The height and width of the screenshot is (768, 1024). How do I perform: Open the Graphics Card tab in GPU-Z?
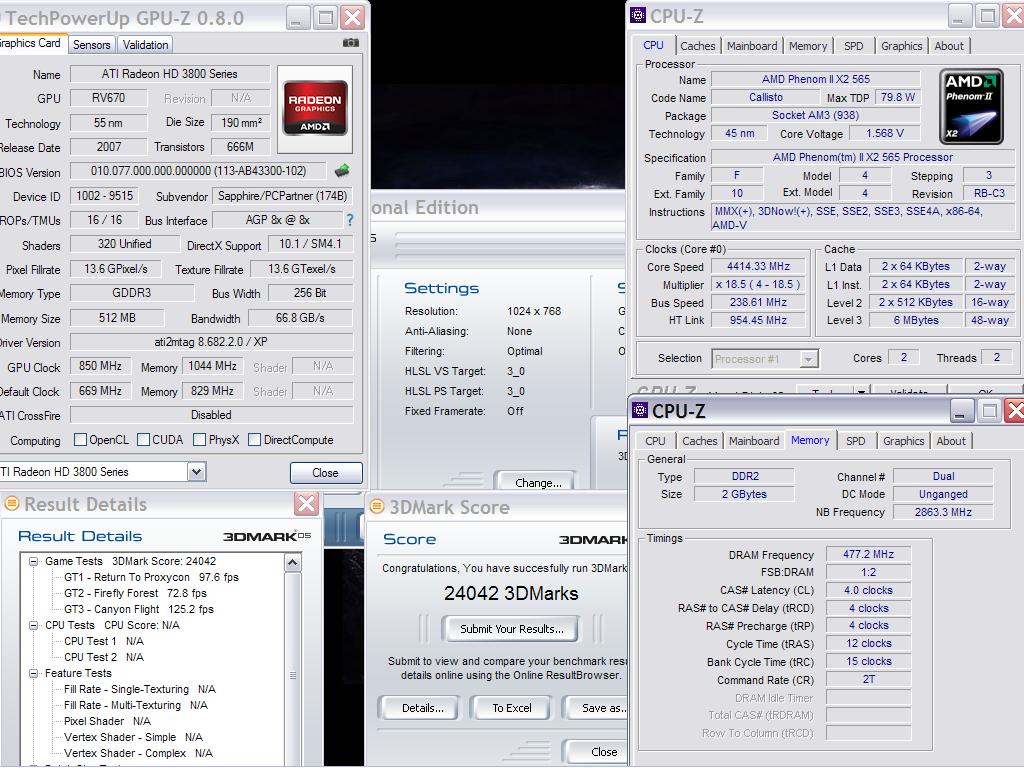(x=31, y=43)
